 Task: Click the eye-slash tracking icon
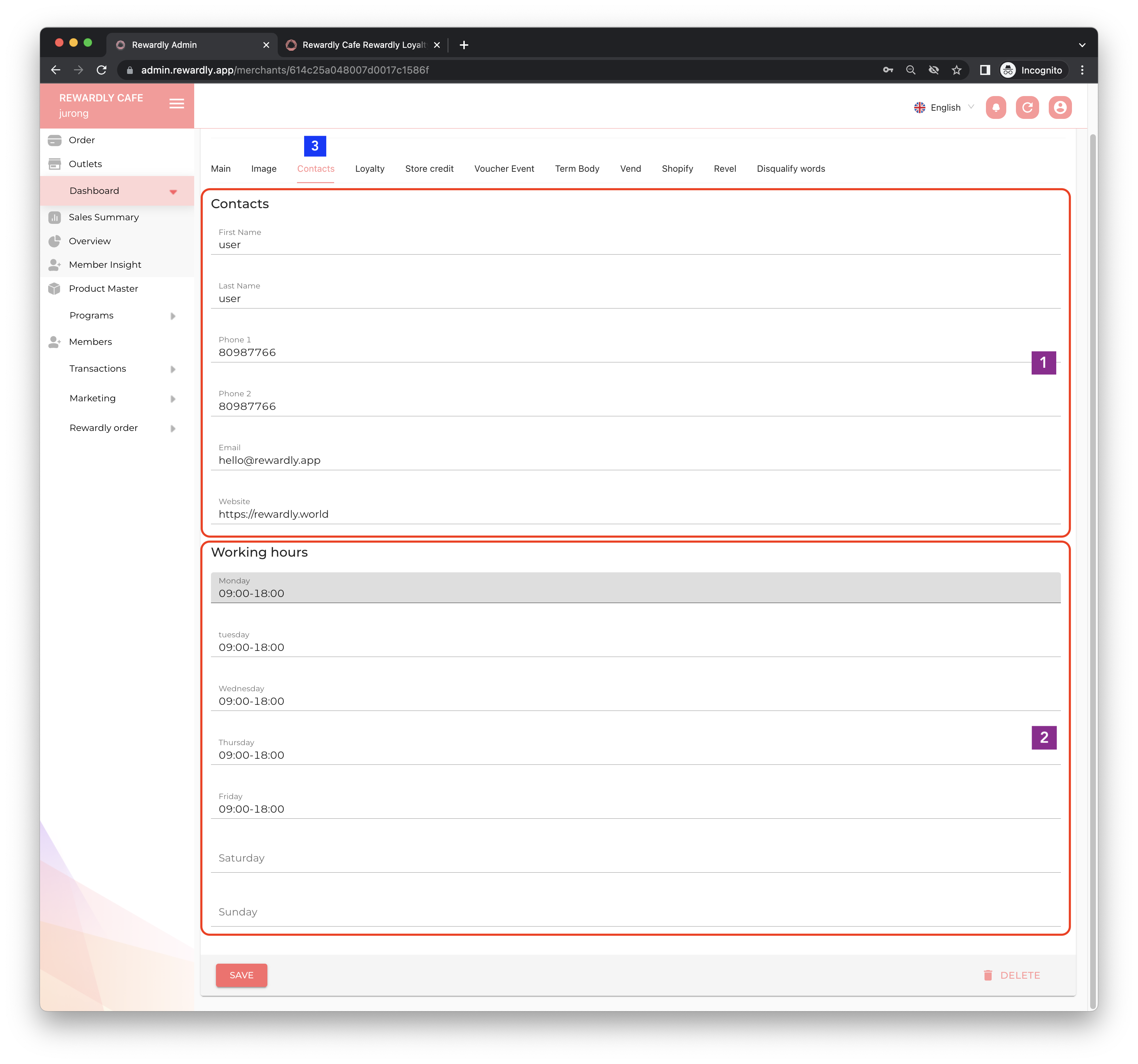coord(934,70)
